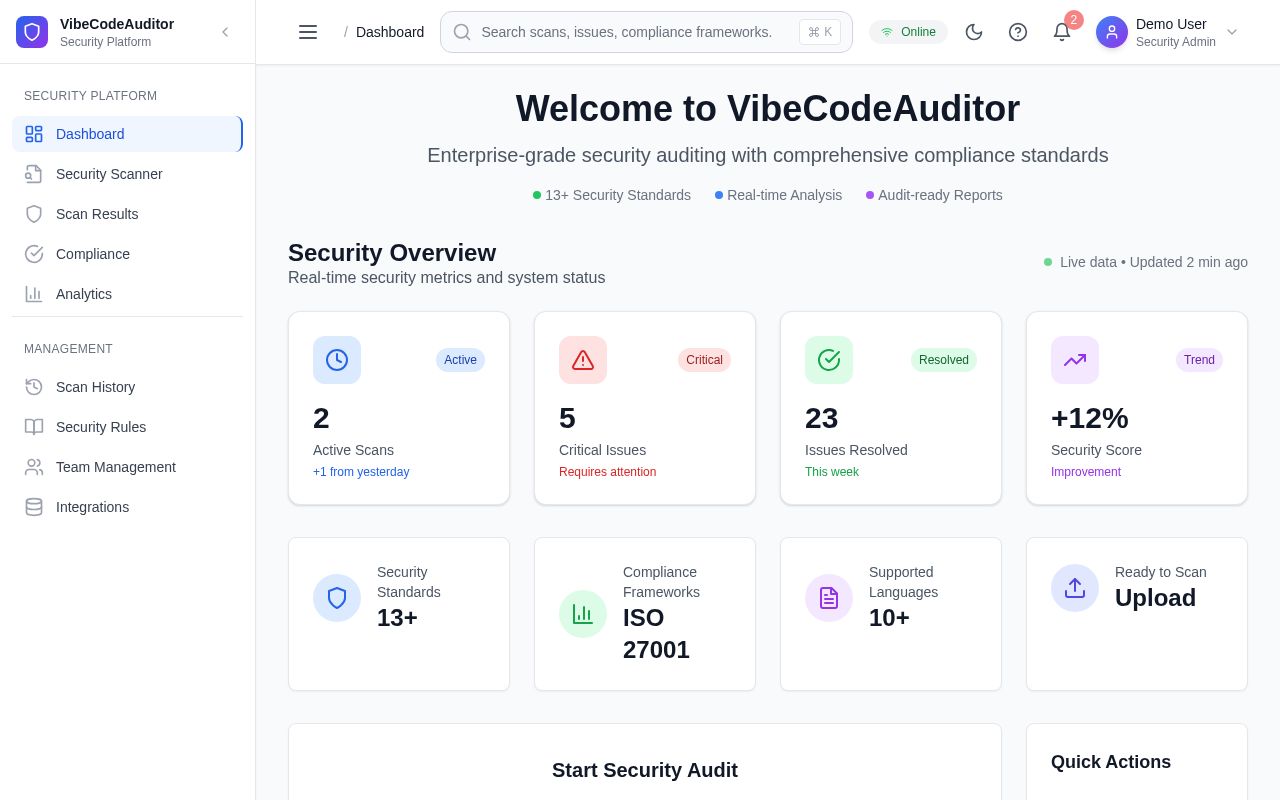1280x800 pixels.
Task: Click the search field for scans and issues
Action: 646,32
